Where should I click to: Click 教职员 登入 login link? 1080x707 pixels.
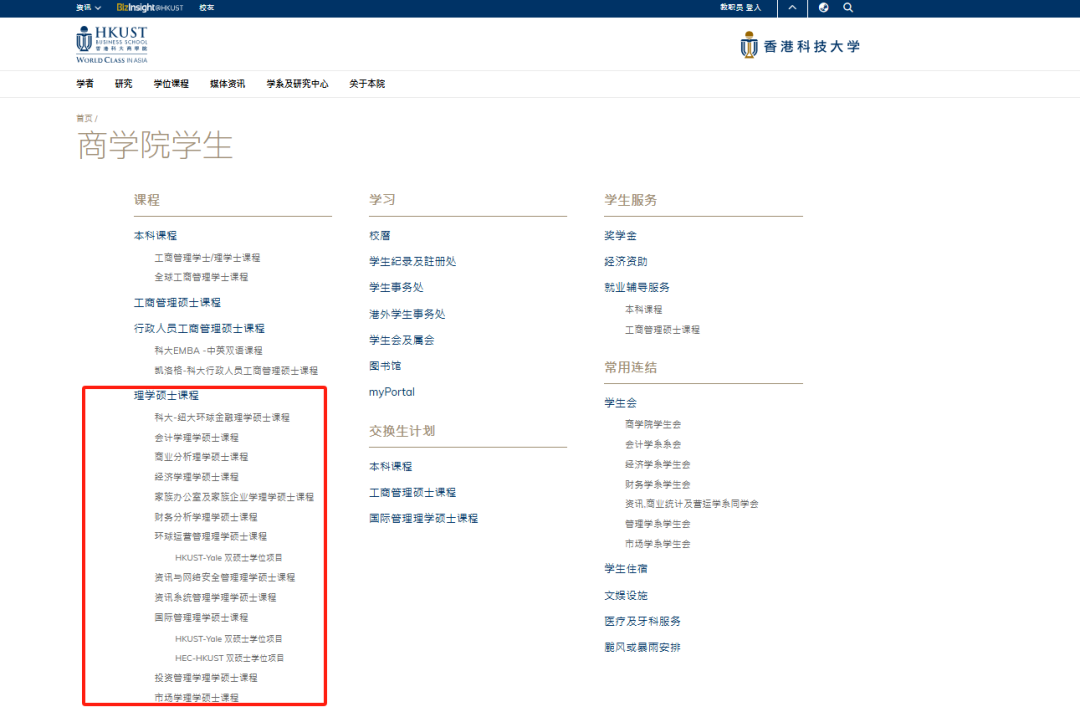[x=740, y=8]
